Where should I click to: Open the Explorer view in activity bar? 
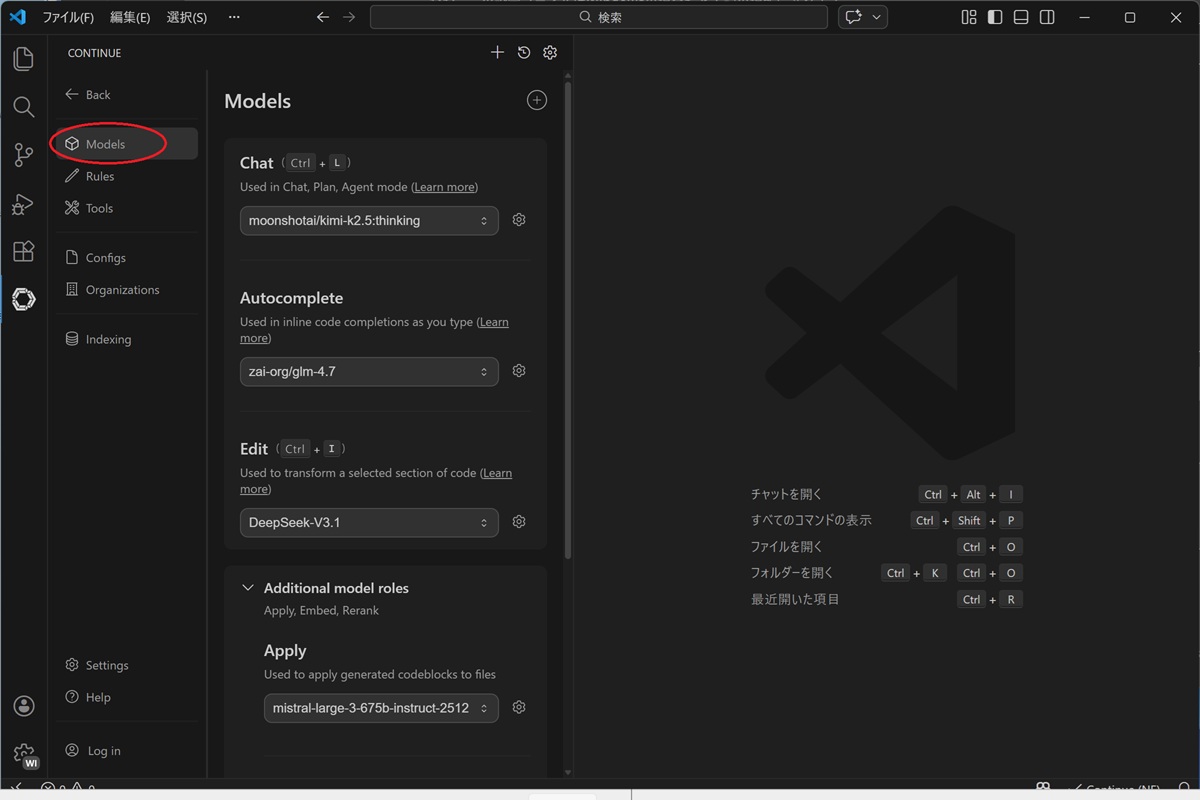click(x=23, y=59)
